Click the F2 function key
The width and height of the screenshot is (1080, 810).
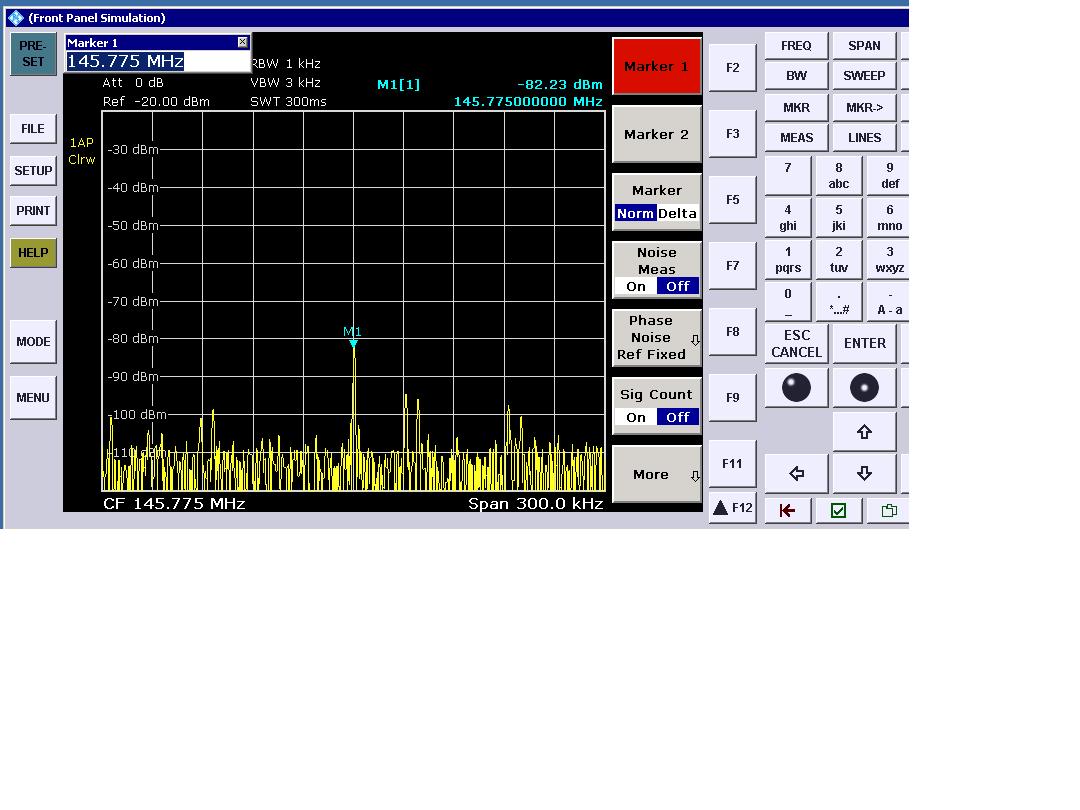tap(732, 68)
